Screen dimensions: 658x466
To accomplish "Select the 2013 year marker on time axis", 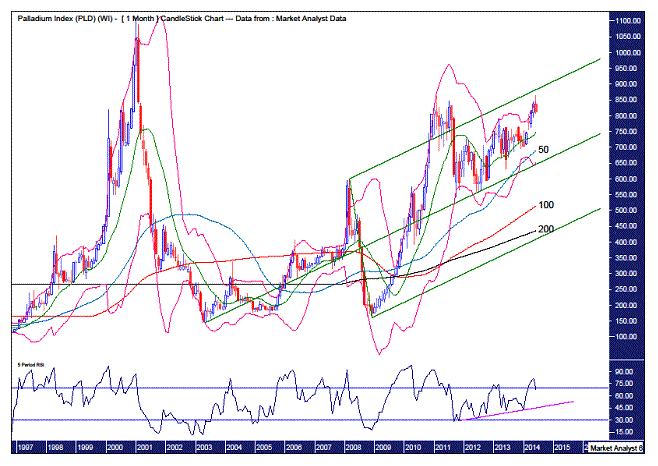I will (502, 448).
